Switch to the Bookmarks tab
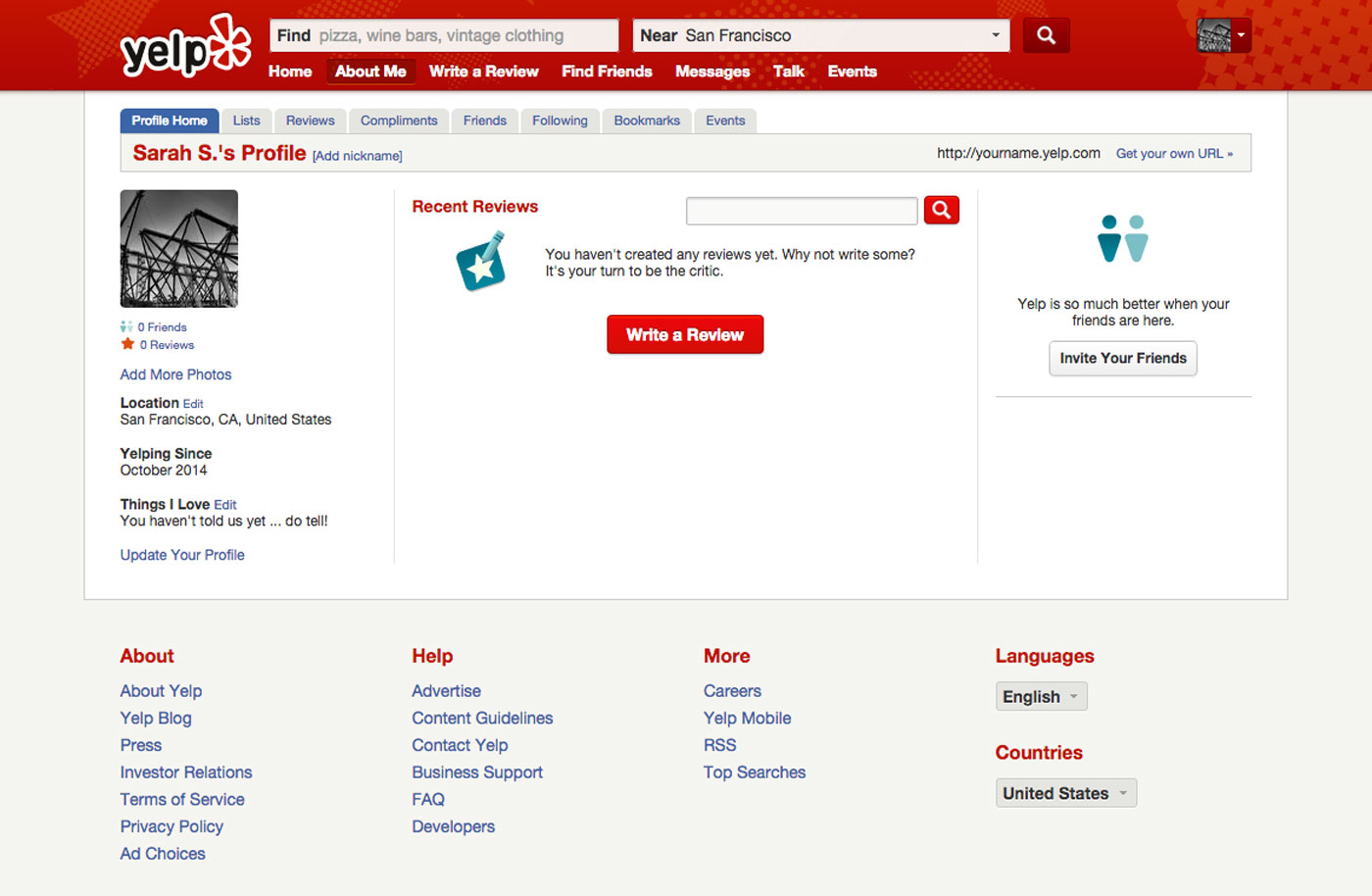The height and width of the screenshot is (896, 1372). click(647, 121)
